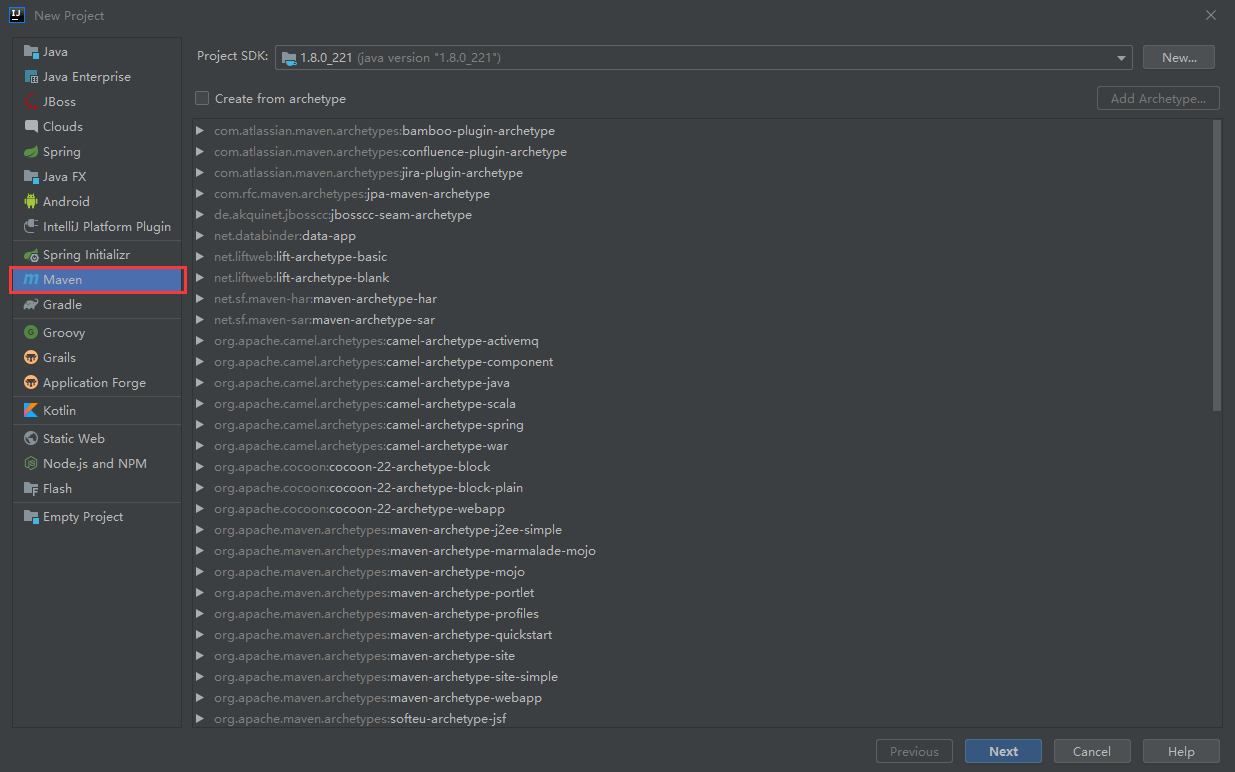Select the Java FX icon
This screenshot has width=1235, height=772.
(31, 177)
